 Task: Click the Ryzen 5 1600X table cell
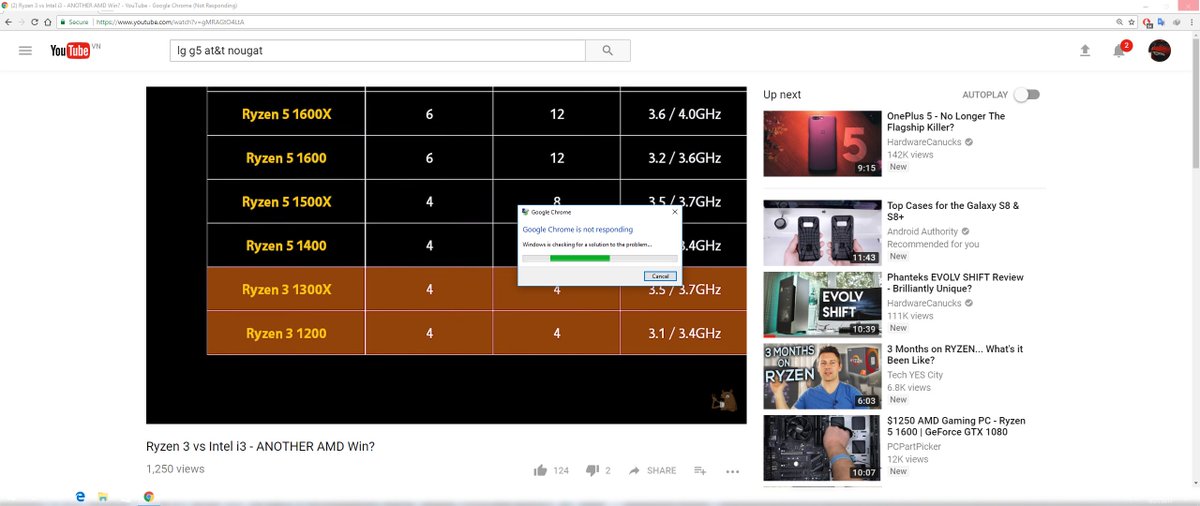[x=286, y=114]
